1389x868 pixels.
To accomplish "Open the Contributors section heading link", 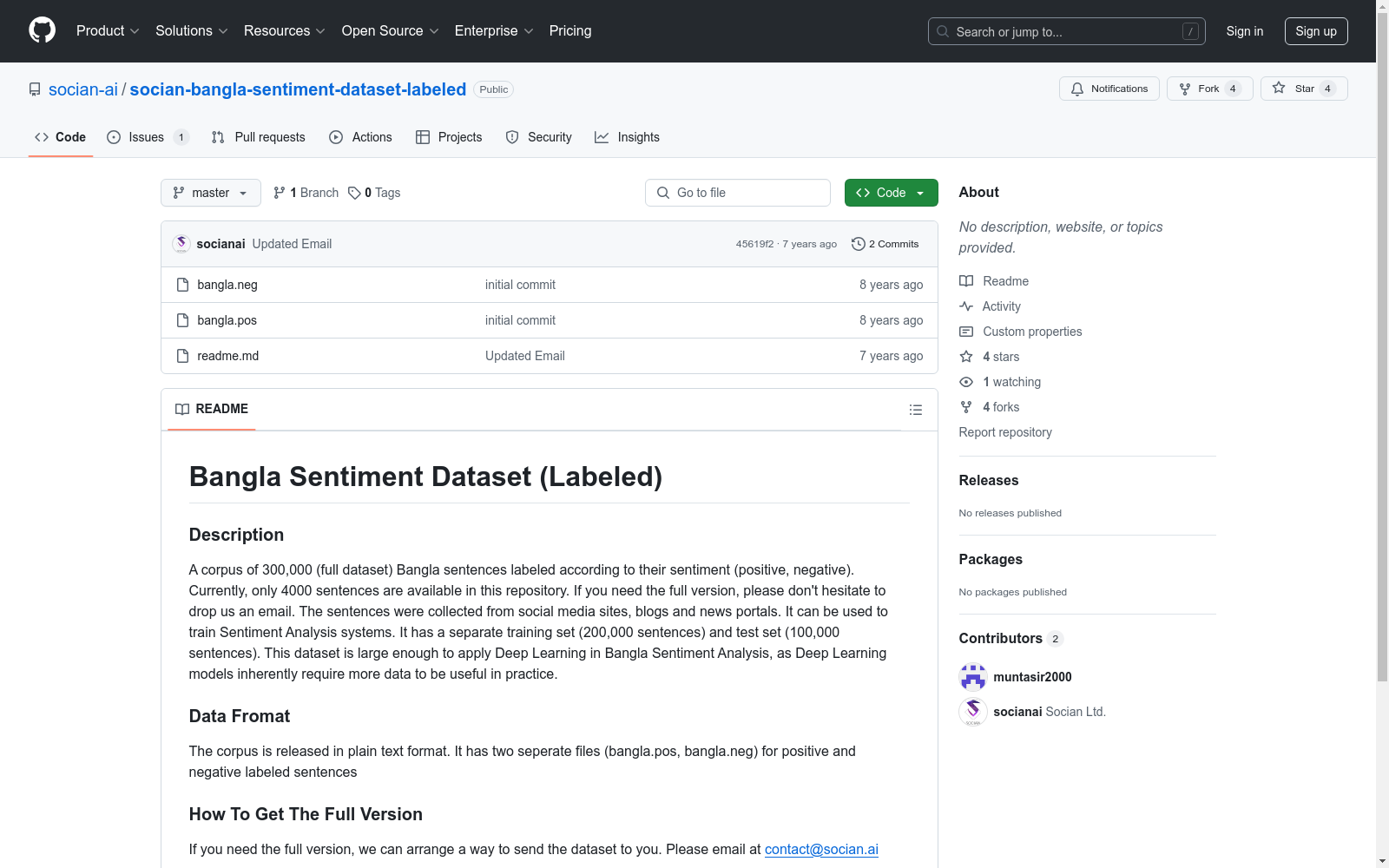I will 1011,638.
